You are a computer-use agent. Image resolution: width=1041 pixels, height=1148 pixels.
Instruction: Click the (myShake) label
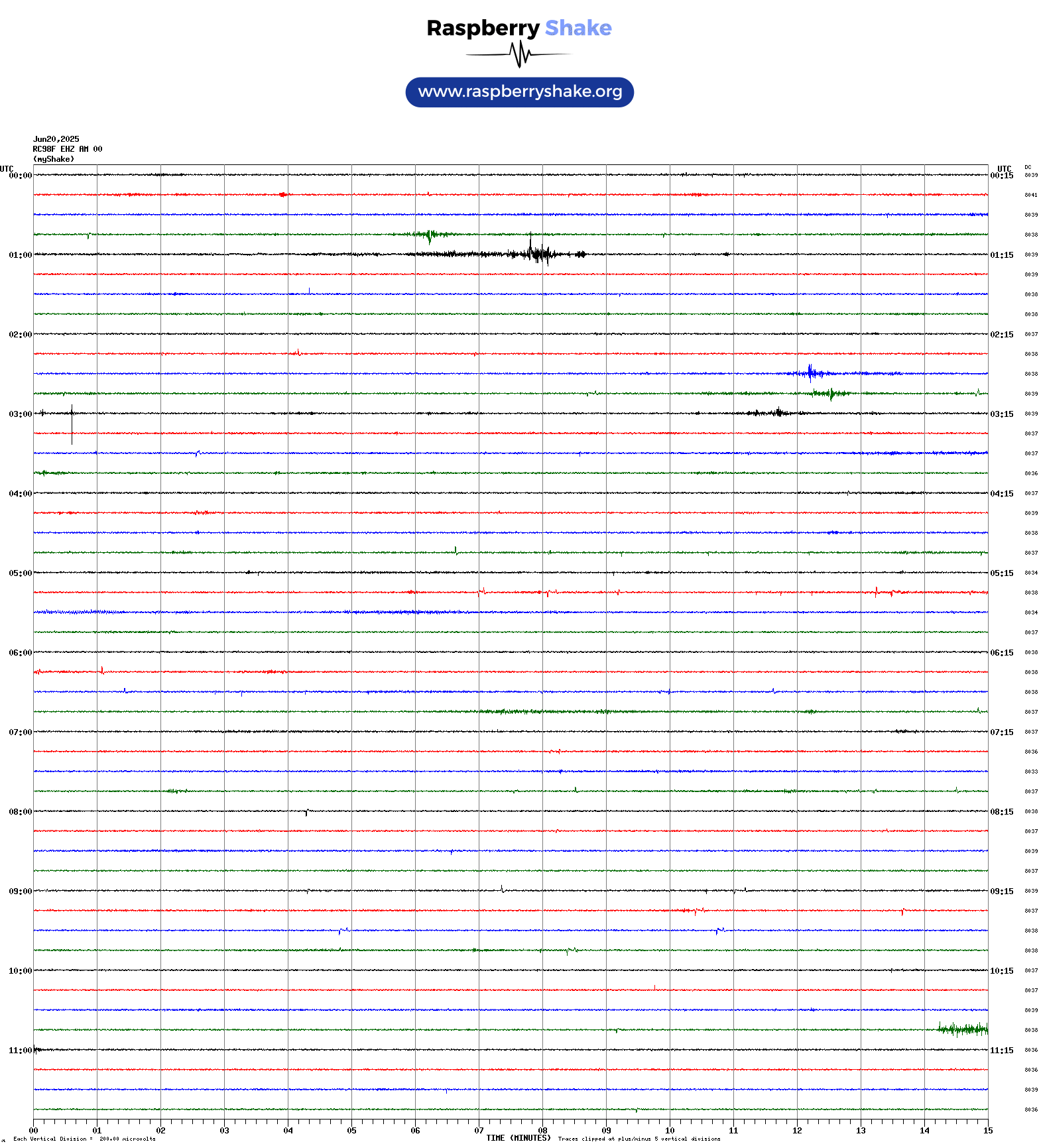pyautogui.click(x=54, y=159)
